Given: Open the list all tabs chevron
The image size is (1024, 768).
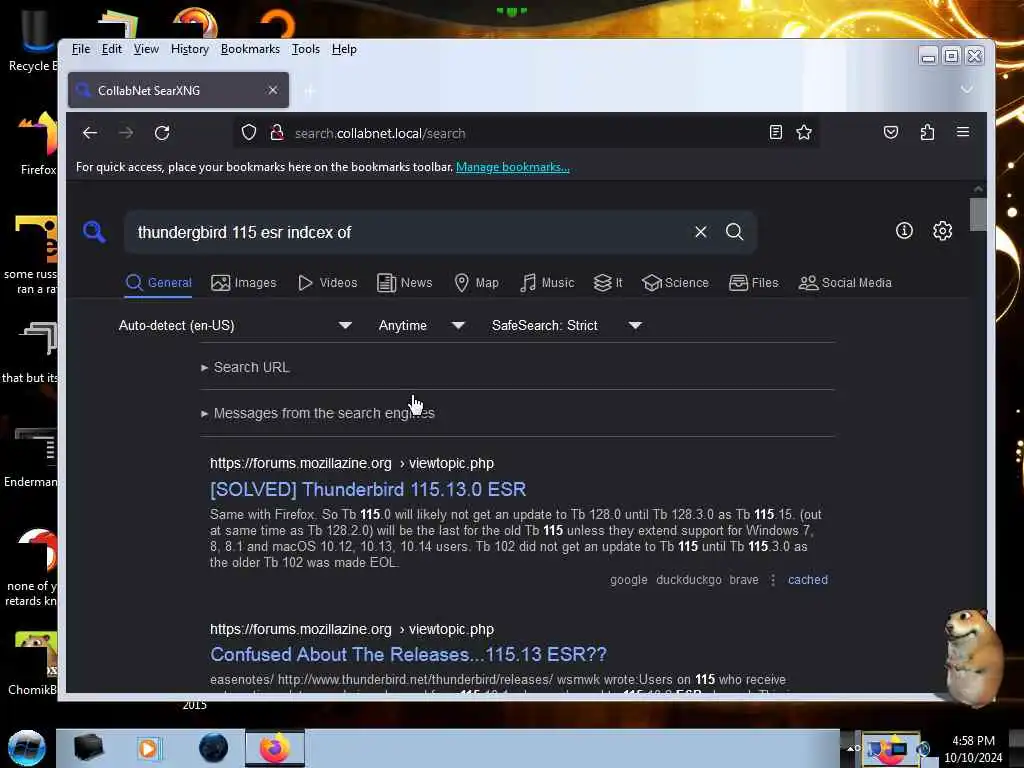Looking at the screenshot, I should (967, 89).
